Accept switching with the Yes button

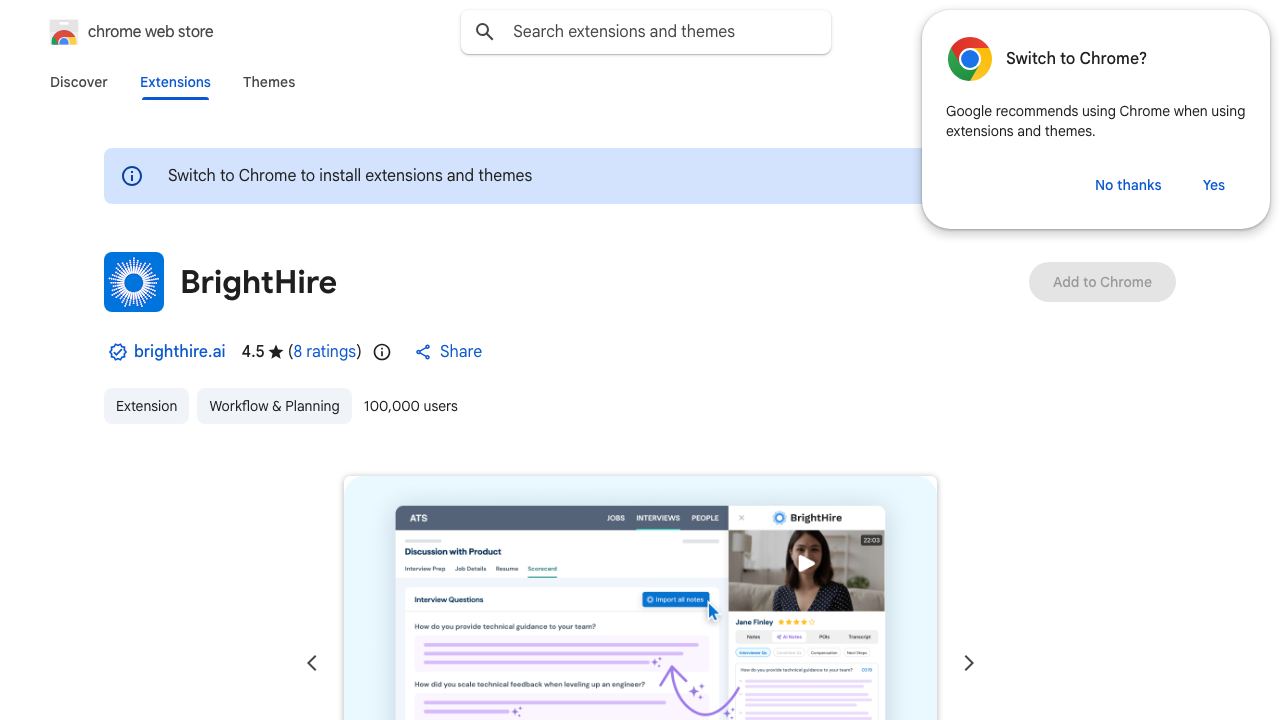1214,185
